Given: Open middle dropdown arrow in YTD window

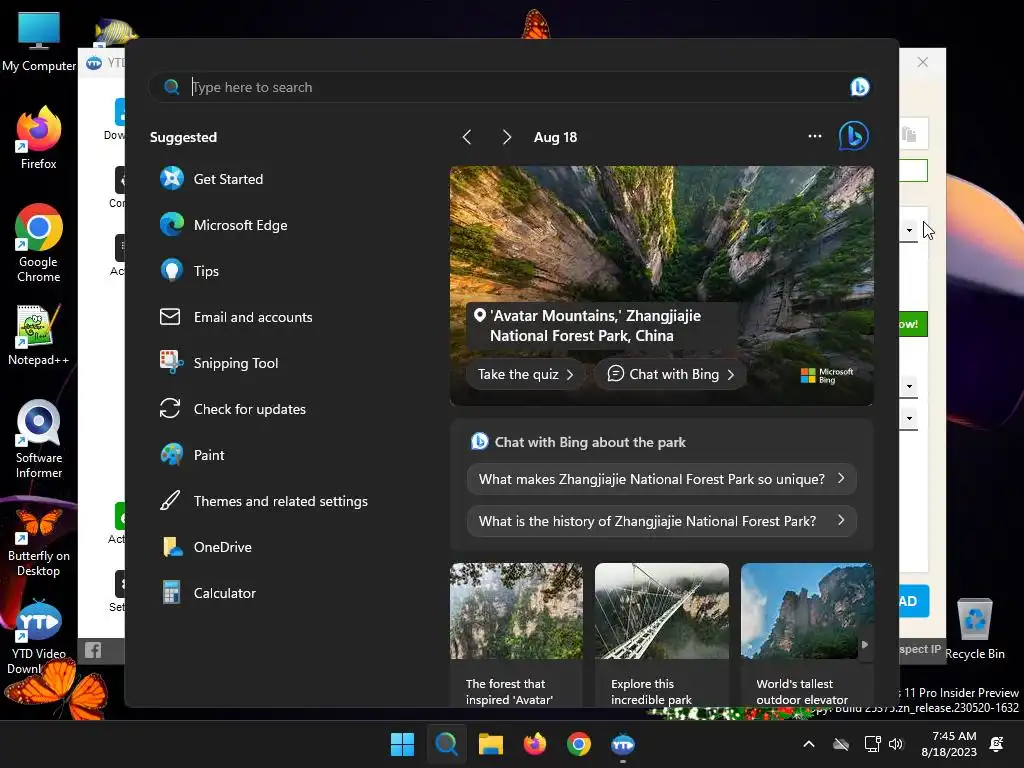Looking at the screenshot, I should 909,386.
